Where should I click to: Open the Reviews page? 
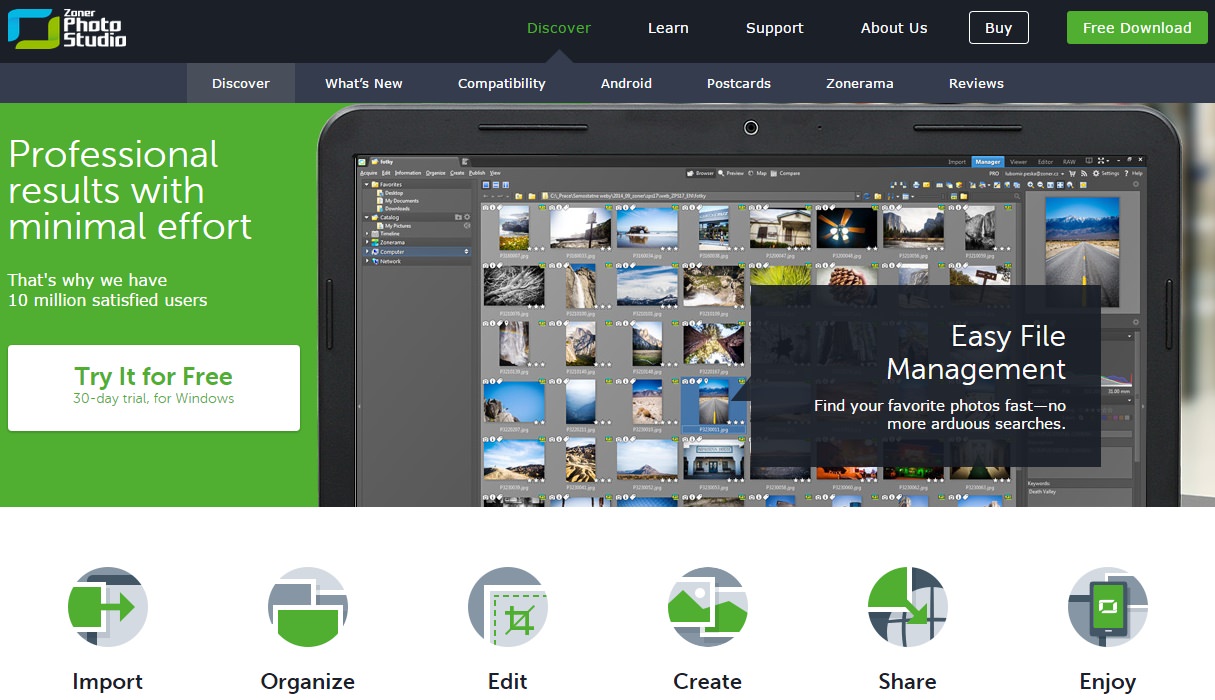976,83
